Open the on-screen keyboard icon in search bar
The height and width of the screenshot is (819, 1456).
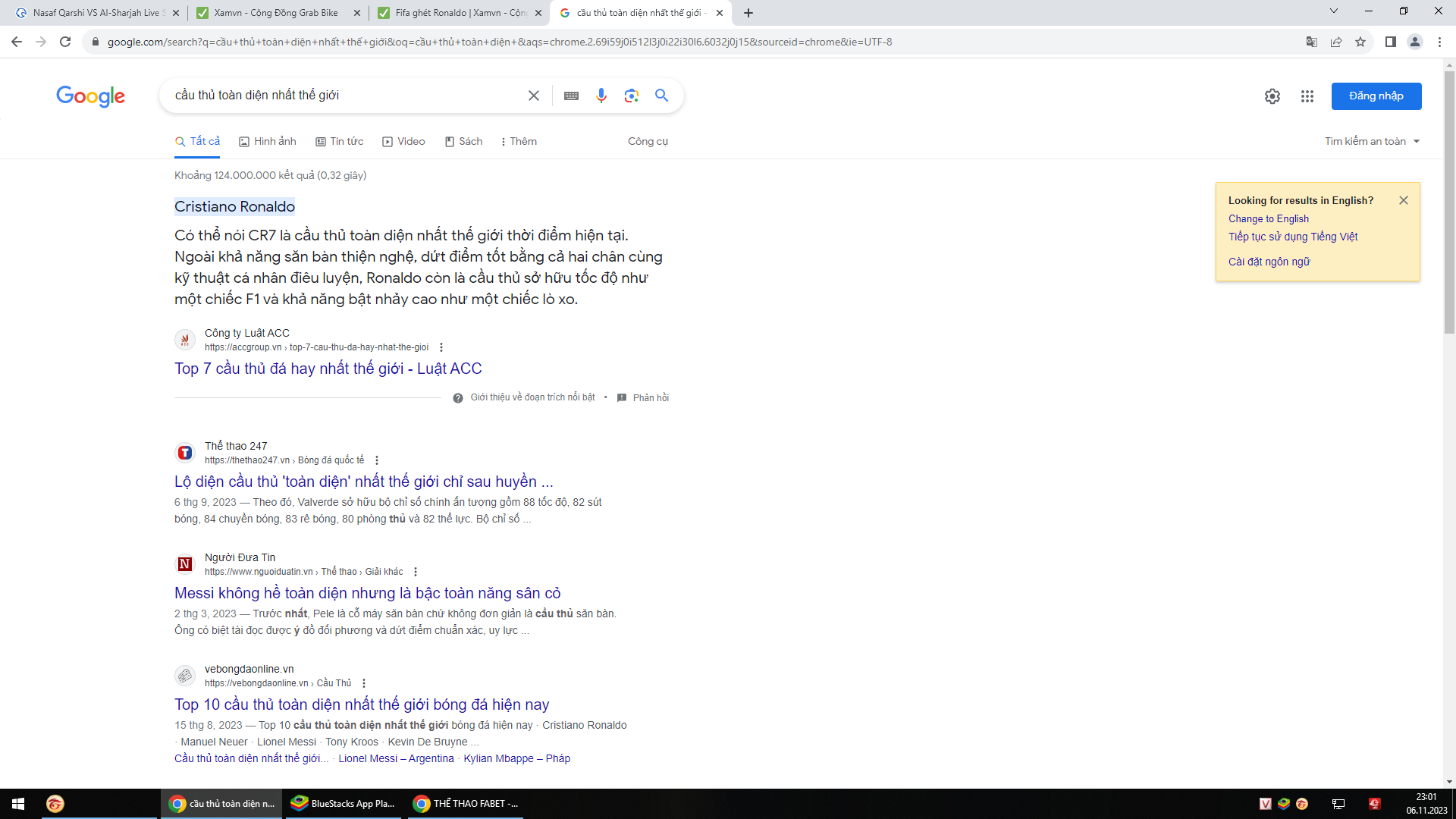click(571, 96)
